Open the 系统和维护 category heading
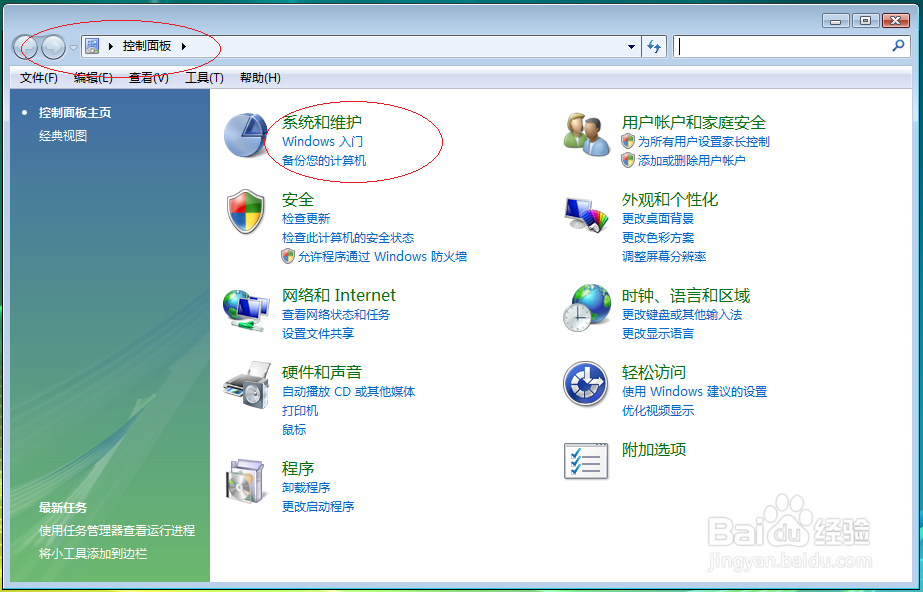The height and width of the screenshot is (592, 923). click(321, 122)
